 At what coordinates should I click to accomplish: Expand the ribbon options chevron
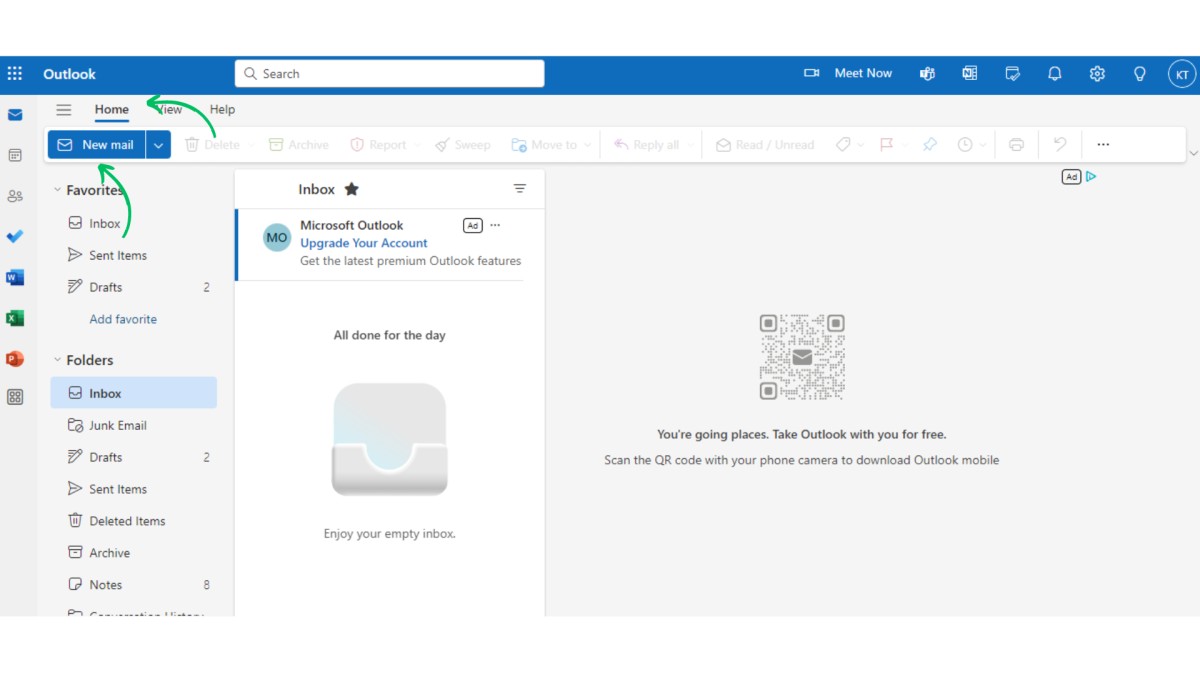[x=1193, y=153]
